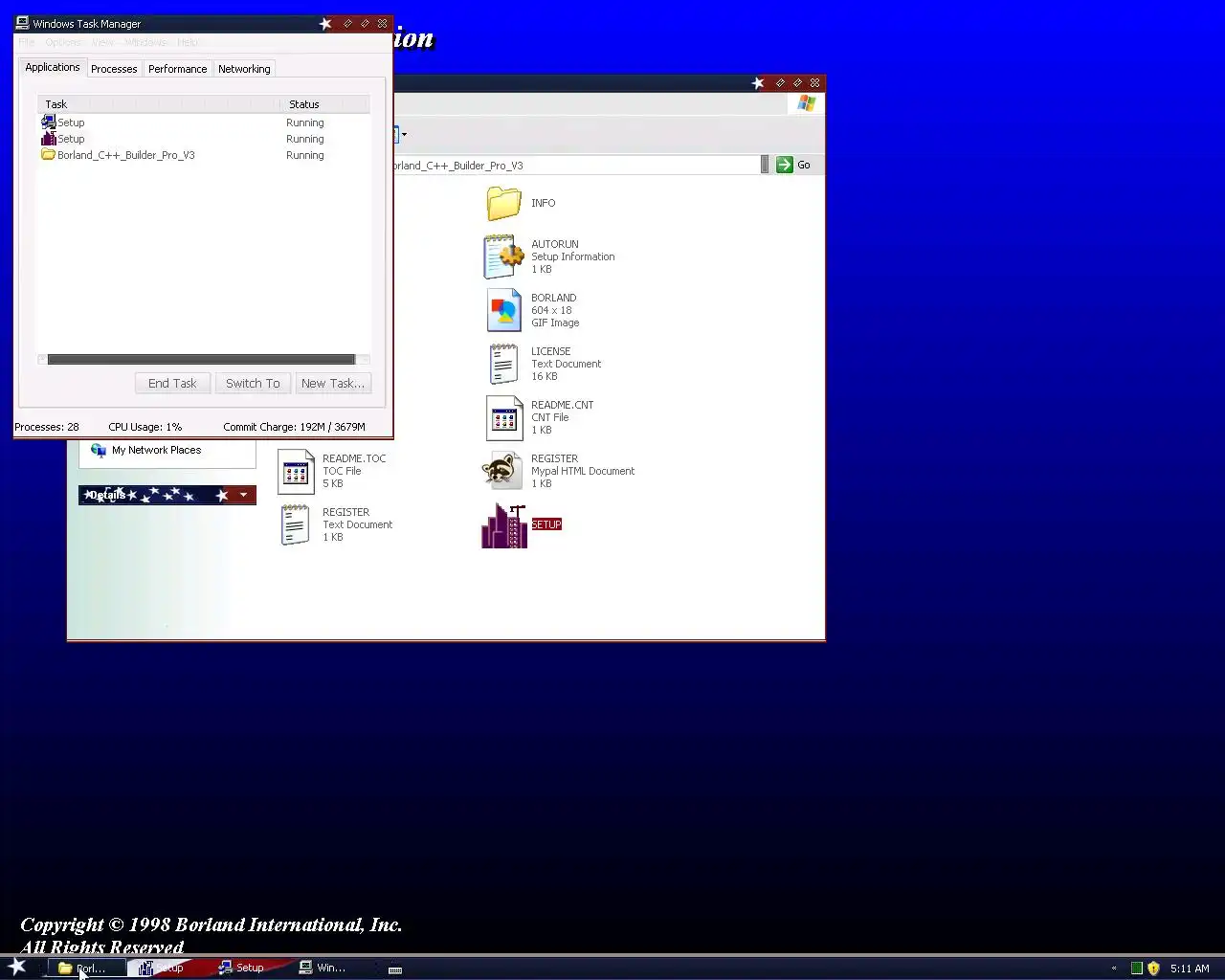Select the LICENSE text document icon
The image size is (1225, 980).
[x=503, y=364]
